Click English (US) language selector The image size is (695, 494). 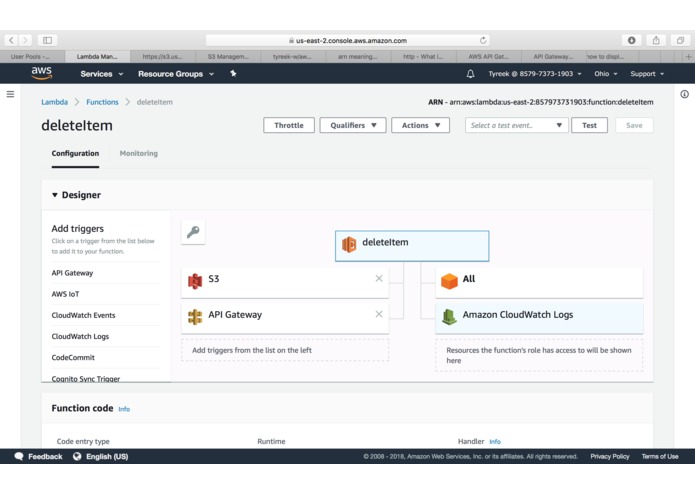pos(107,456)
